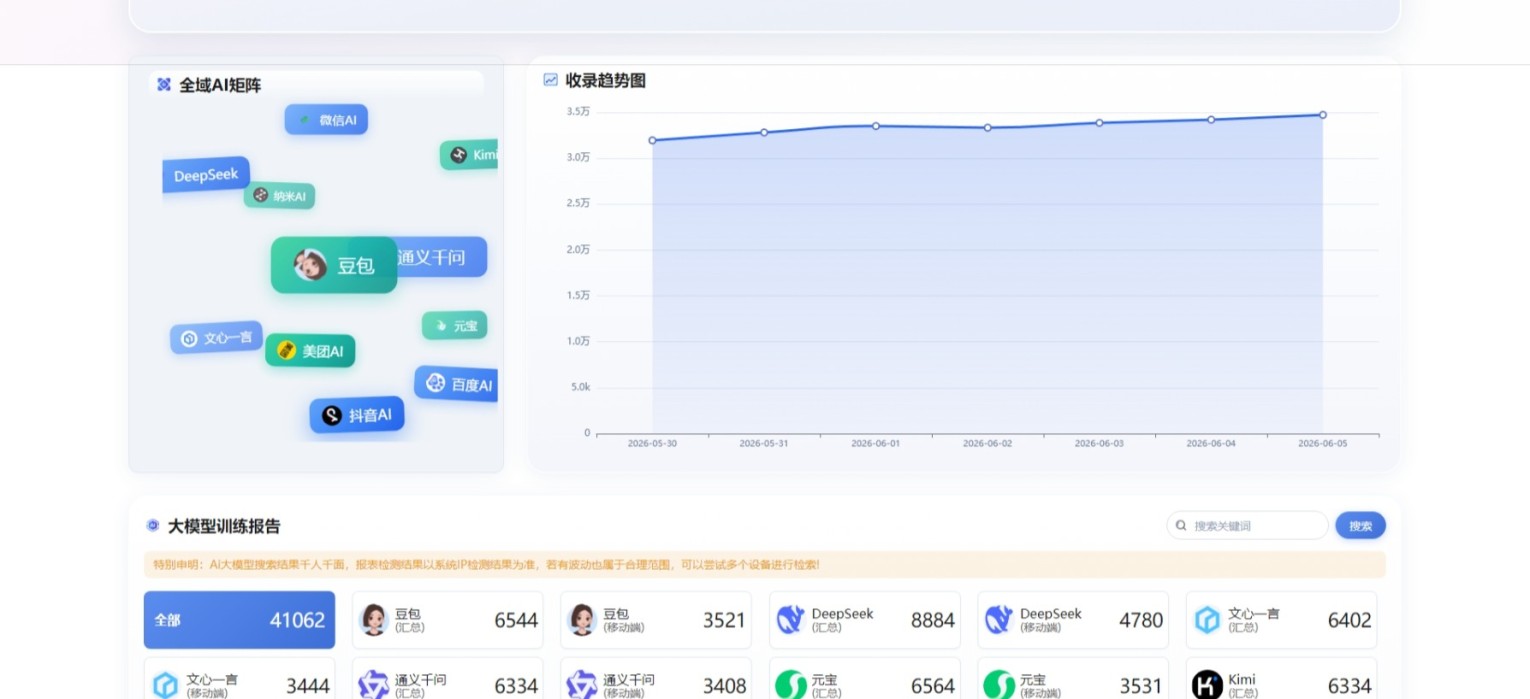Viewport: 1530px width, 699px height.
Task: Click the 微信AI green logo icon
Action: pos(305,120)
